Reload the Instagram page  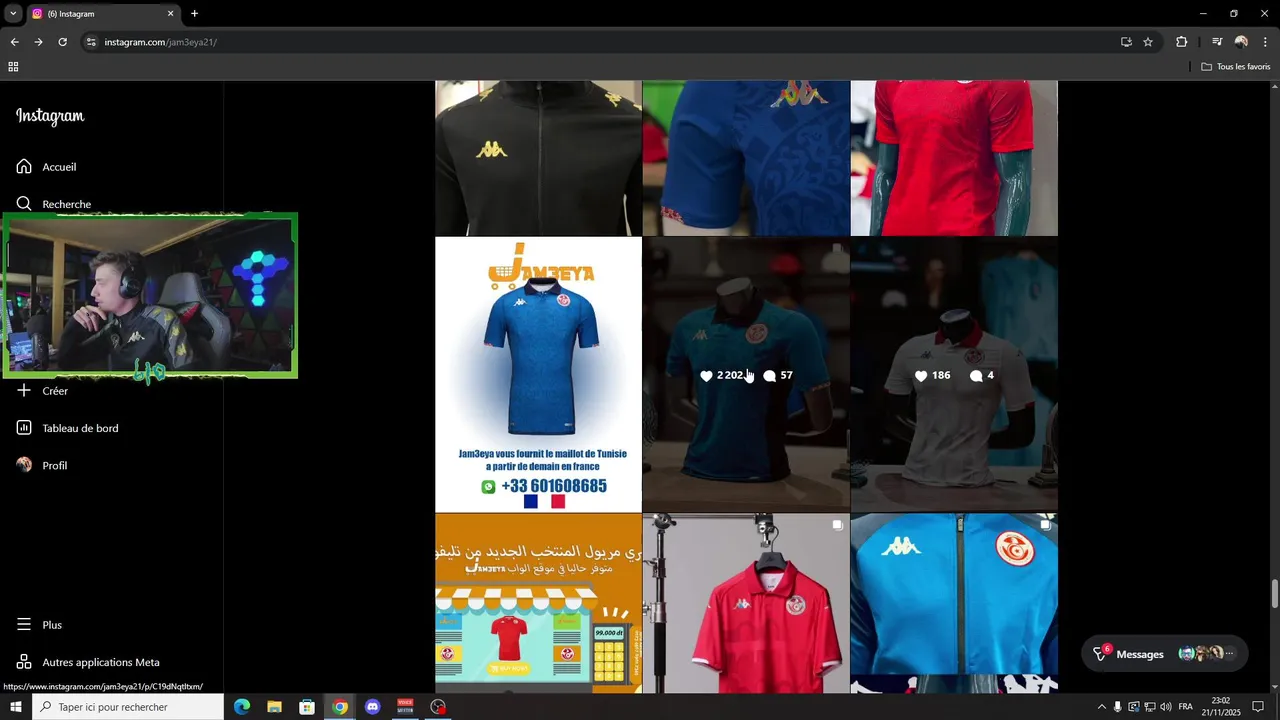62,42
